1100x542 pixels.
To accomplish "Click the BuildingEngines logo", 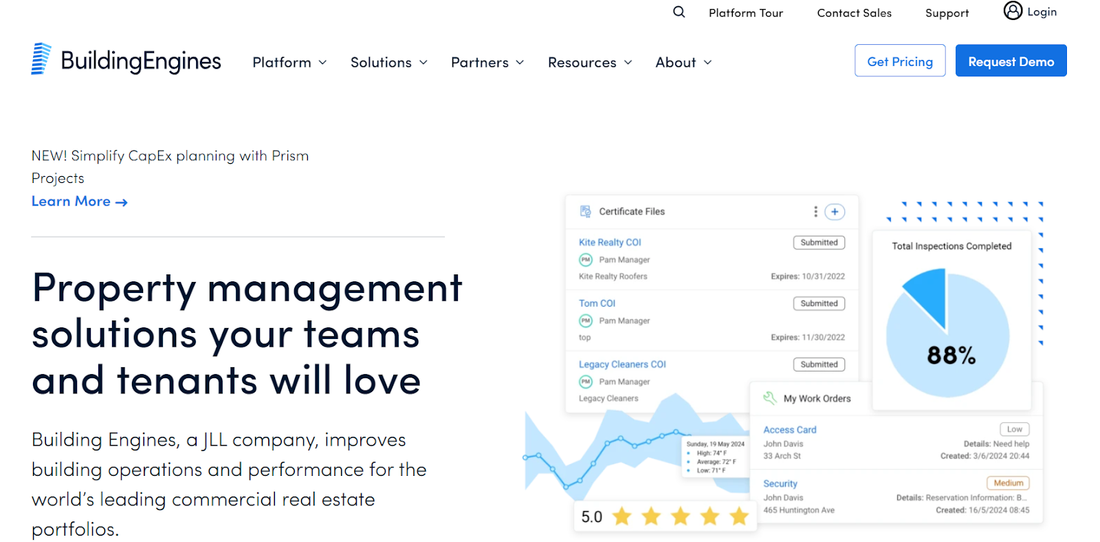I will (x=126, y=61).
